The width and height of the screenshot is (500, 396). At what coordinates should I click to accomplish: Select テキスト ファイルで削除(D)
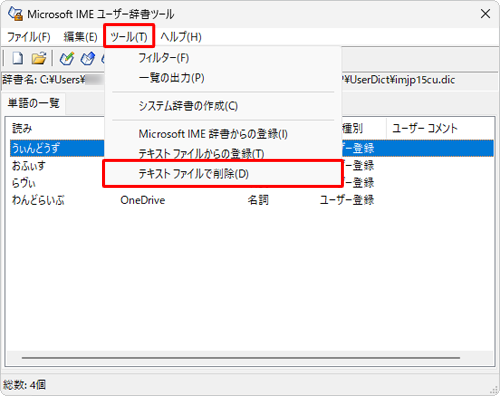(223, 174)
